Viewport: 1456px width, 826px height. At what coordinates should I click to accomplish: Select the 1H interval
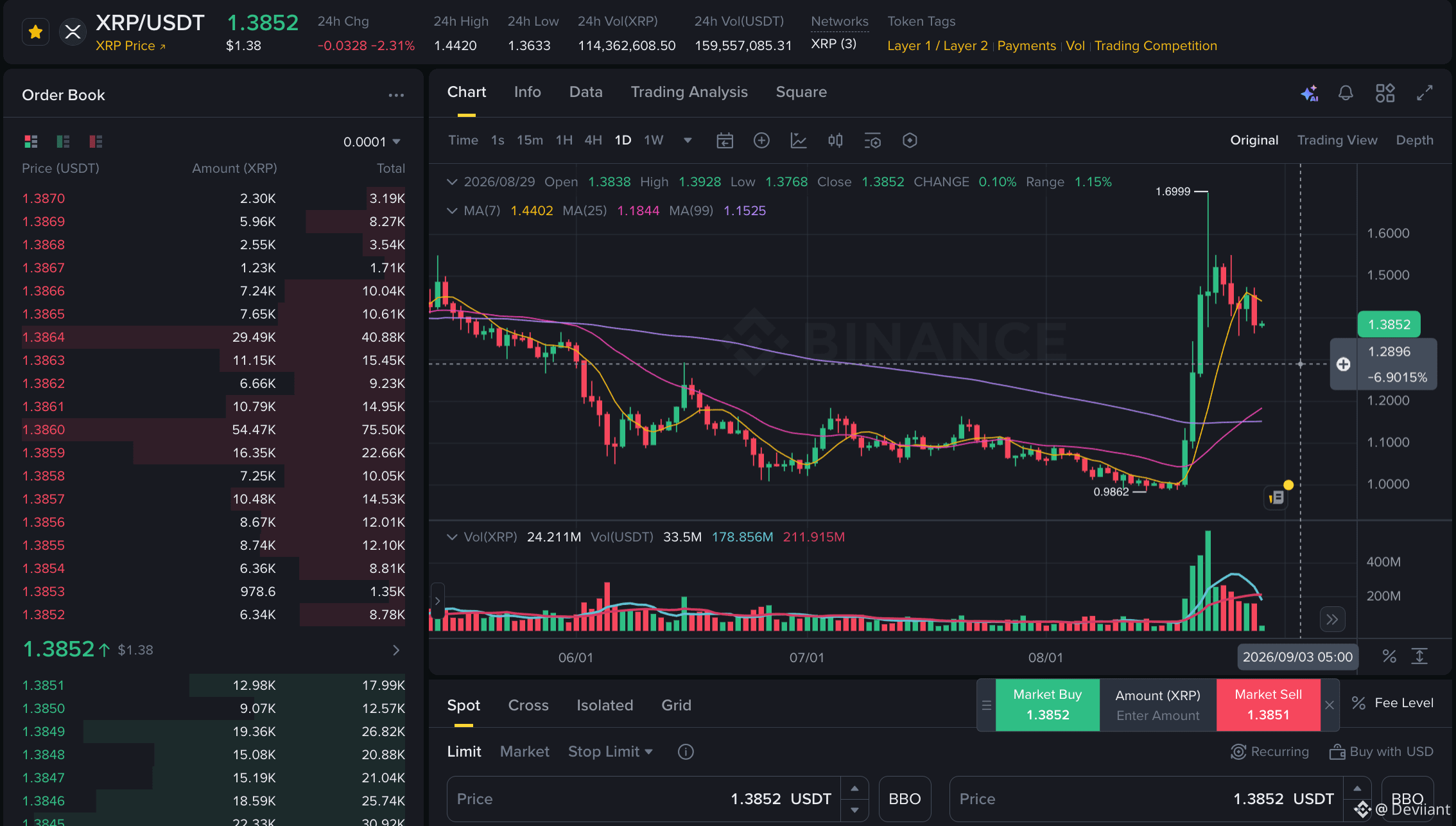pyautogui.click(x=564, y=140)
